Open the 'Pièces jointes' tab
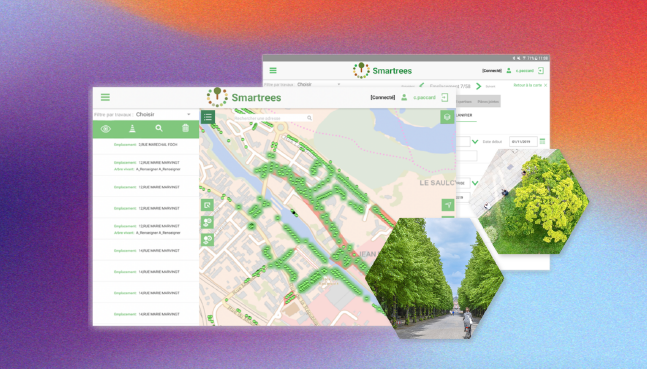 click(x=488, y=102)
